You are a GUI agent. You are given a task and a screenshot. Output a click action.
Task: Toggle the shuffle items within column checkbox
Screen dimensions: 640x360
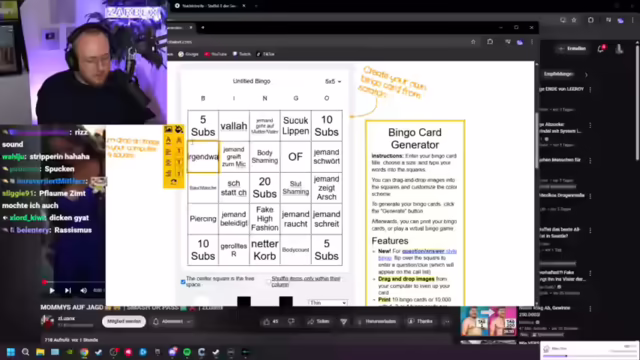point(269,282)
